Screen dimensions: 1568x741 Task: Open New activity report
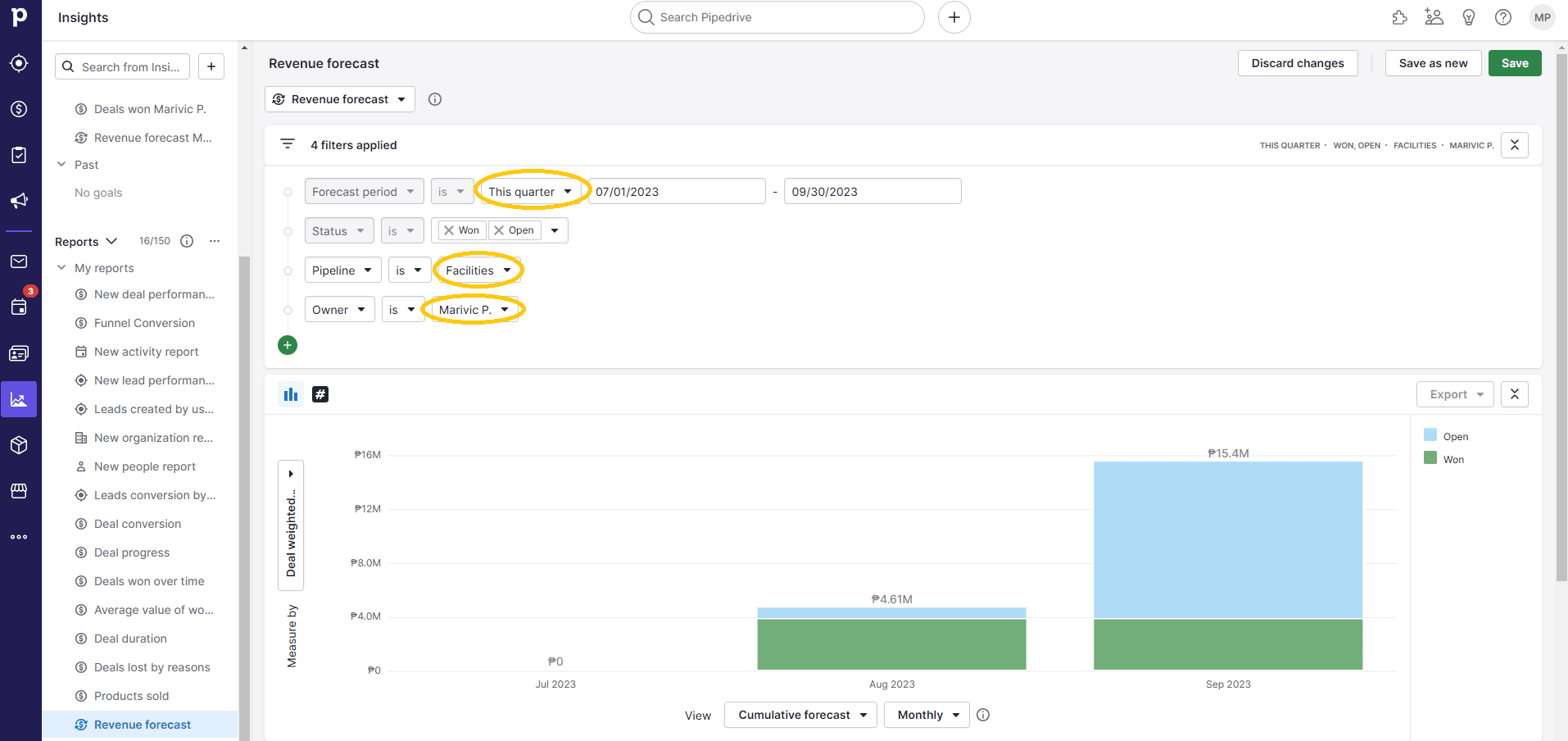pos(146,352)
